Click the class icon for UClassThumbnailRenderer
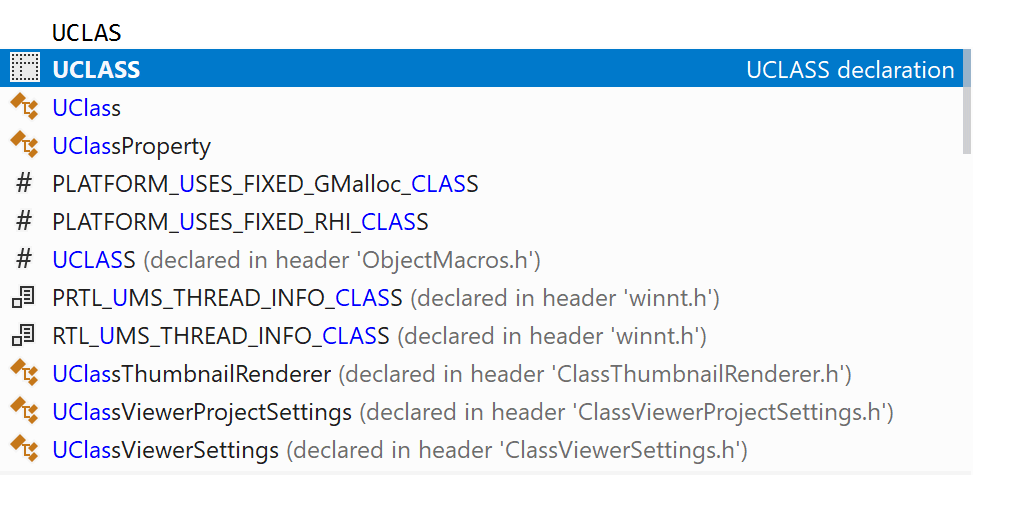1012x516 pixels. (x=25, y=373)
